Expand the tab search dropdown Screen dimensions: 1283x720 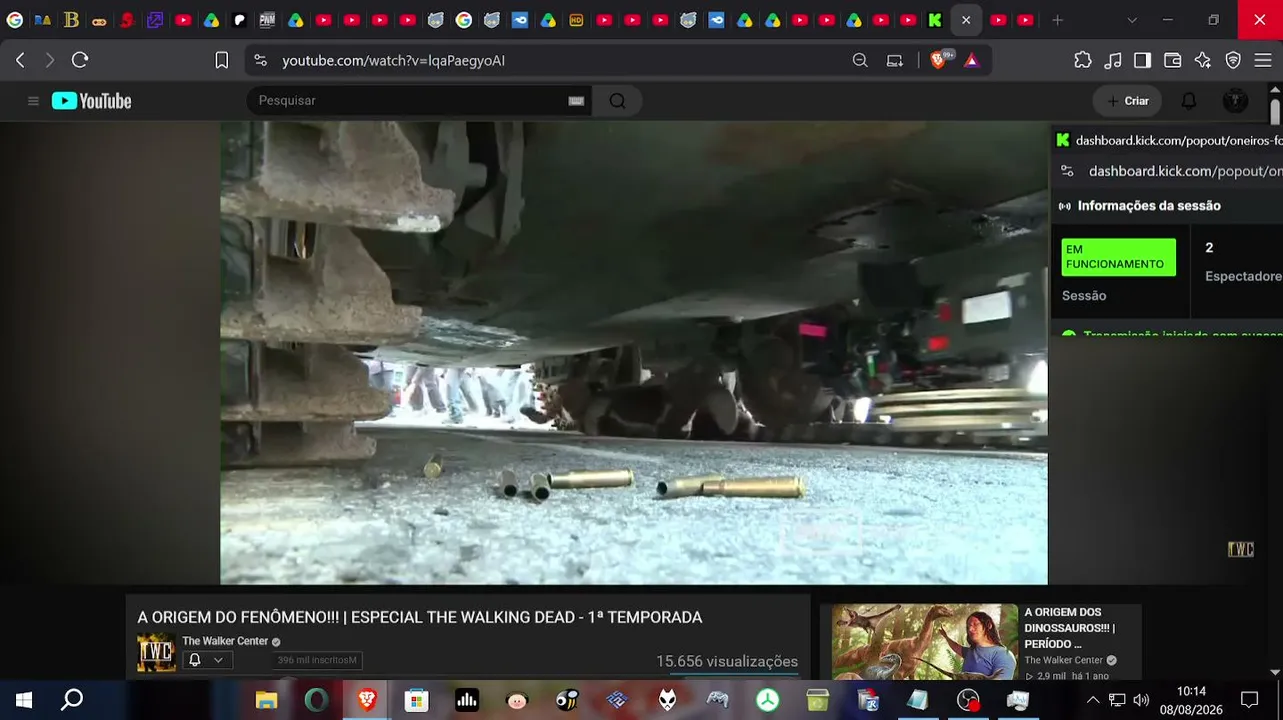click(1132, 20)
